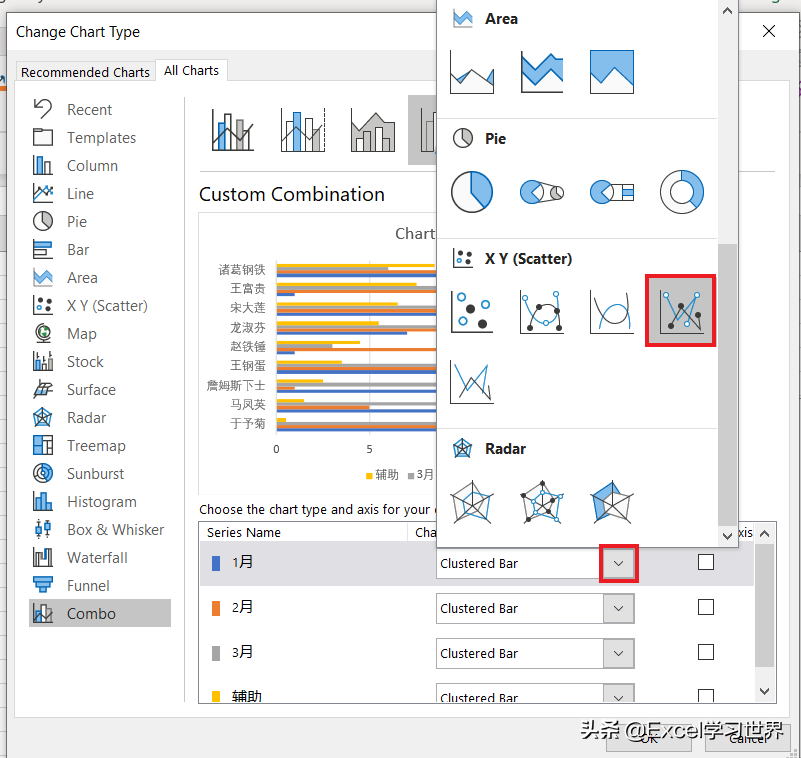Select the Histogram chart category
Viewport: 801px width, 758px height.
pos(102,502)
